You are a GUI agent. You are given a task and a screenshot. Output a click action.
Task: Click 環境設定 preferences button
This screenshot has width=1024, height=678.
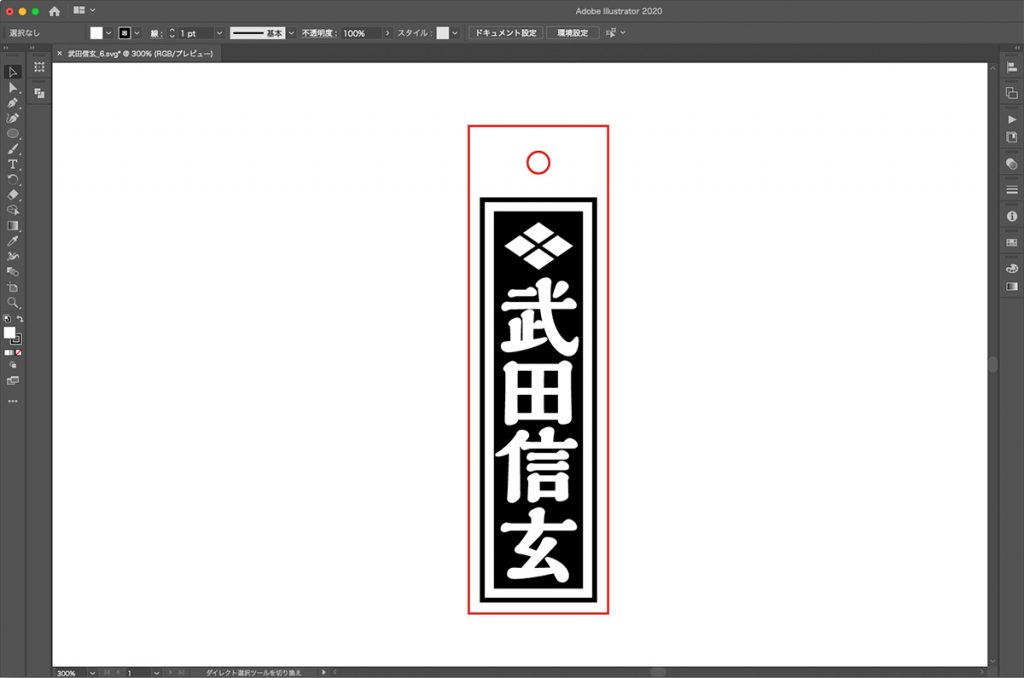pyautogui.click(x=573, y=33)
